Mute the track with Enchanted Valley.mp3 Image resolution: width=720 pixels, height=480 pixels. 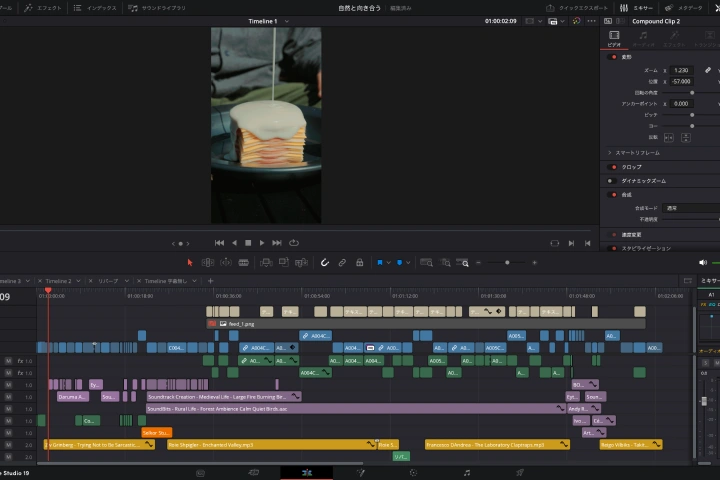(8, 445)
